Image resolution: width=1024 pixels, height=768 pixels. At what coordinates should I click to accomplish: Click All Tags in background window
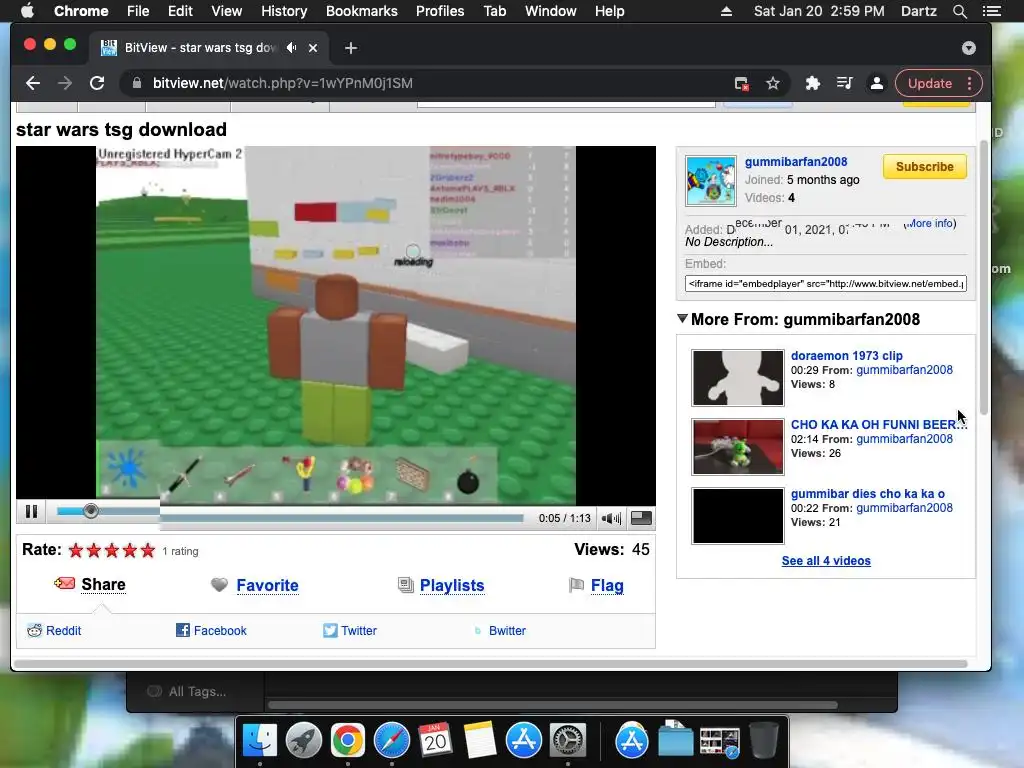(x=197, y=692)
